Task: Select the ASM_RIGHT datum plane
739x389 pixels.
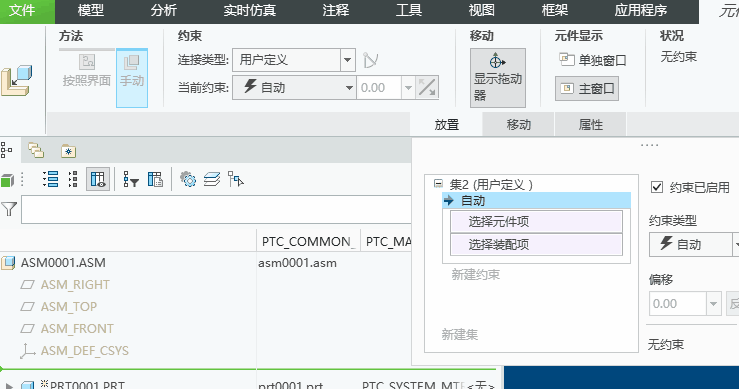Action: [75, 285]
